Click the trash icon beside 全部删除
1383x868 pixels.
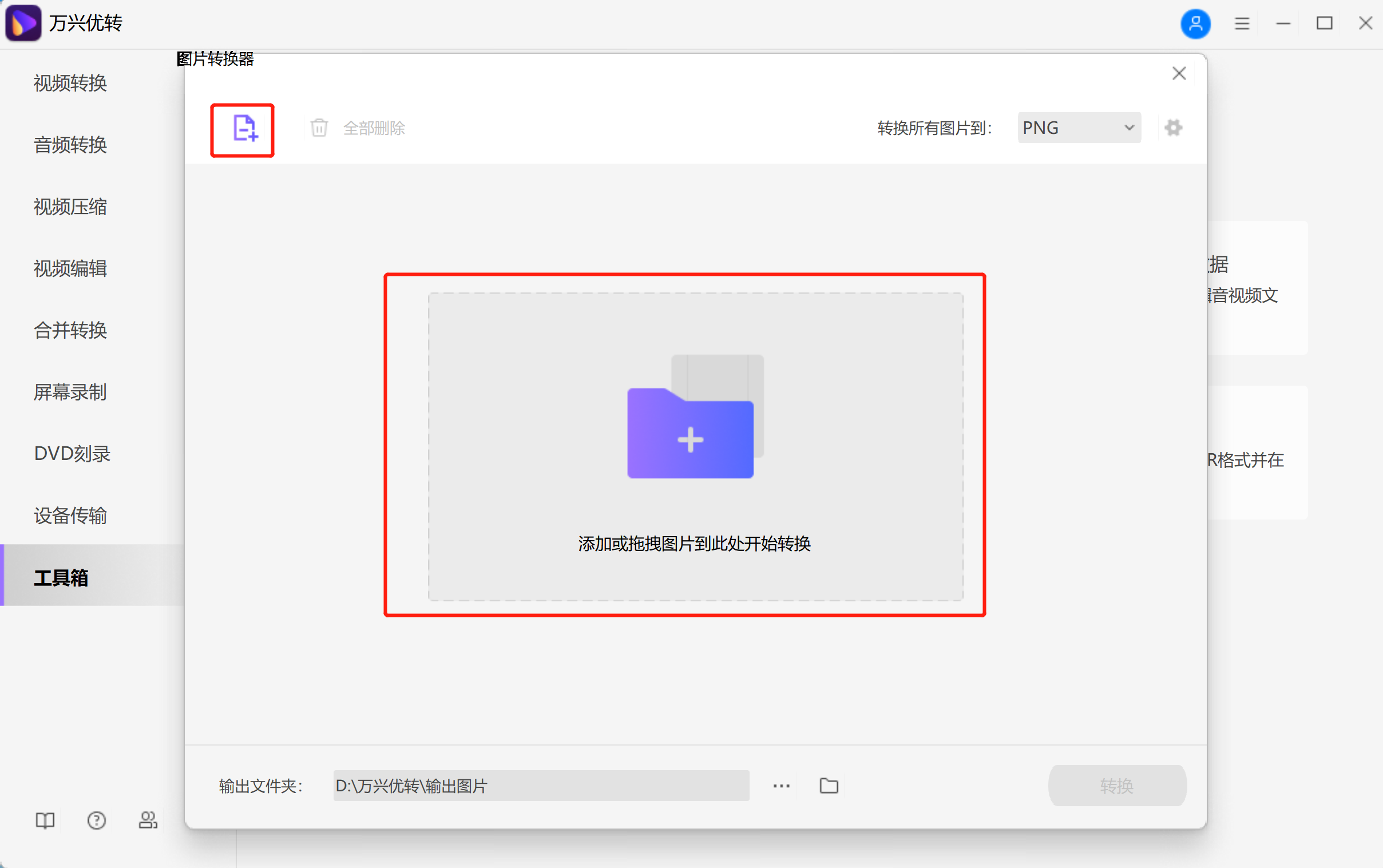coord(320,128)
